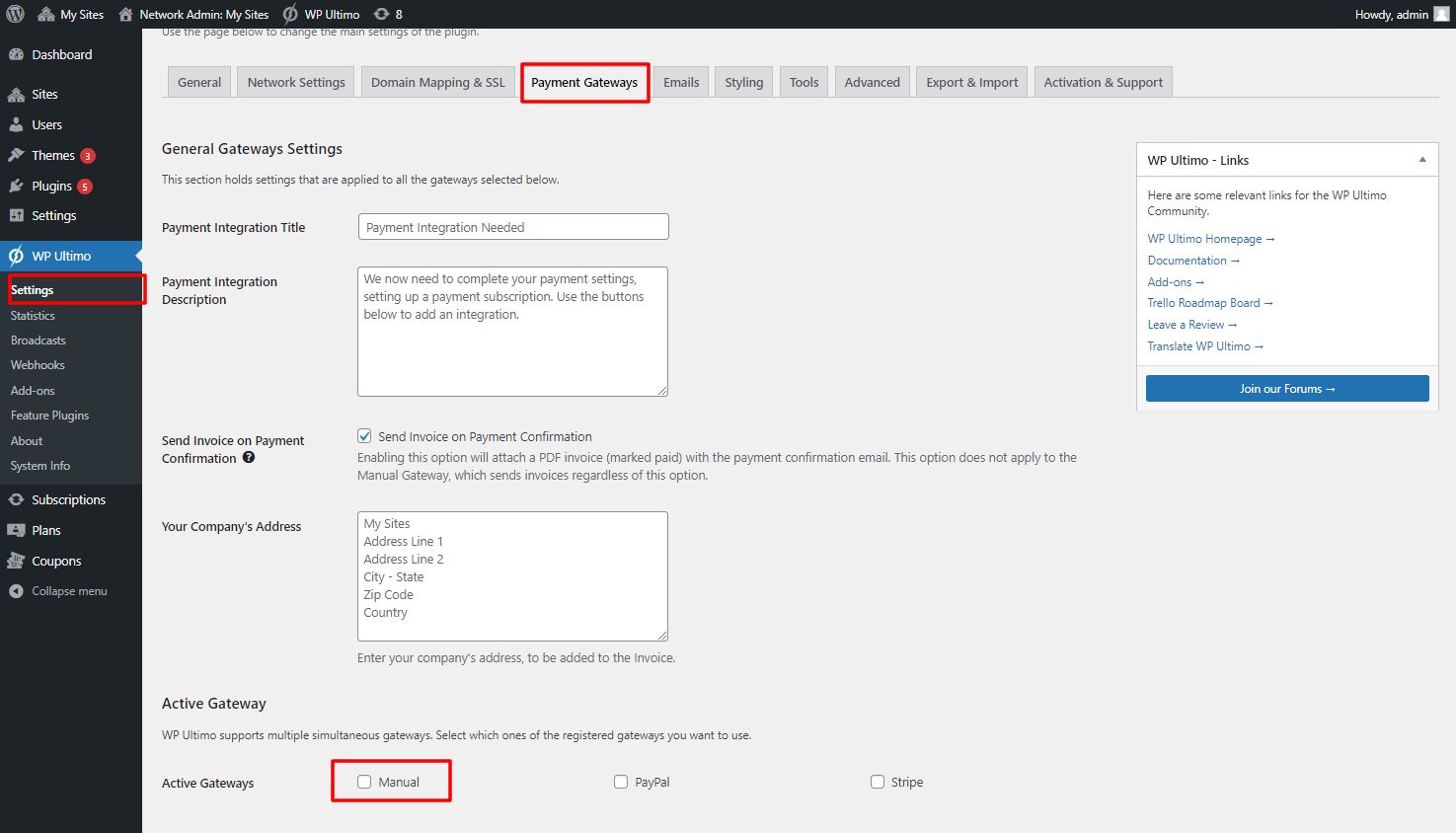Click the Plugins update badge 5
The width and height of the screenshot is (1456, 833).
tap(85, 187)
